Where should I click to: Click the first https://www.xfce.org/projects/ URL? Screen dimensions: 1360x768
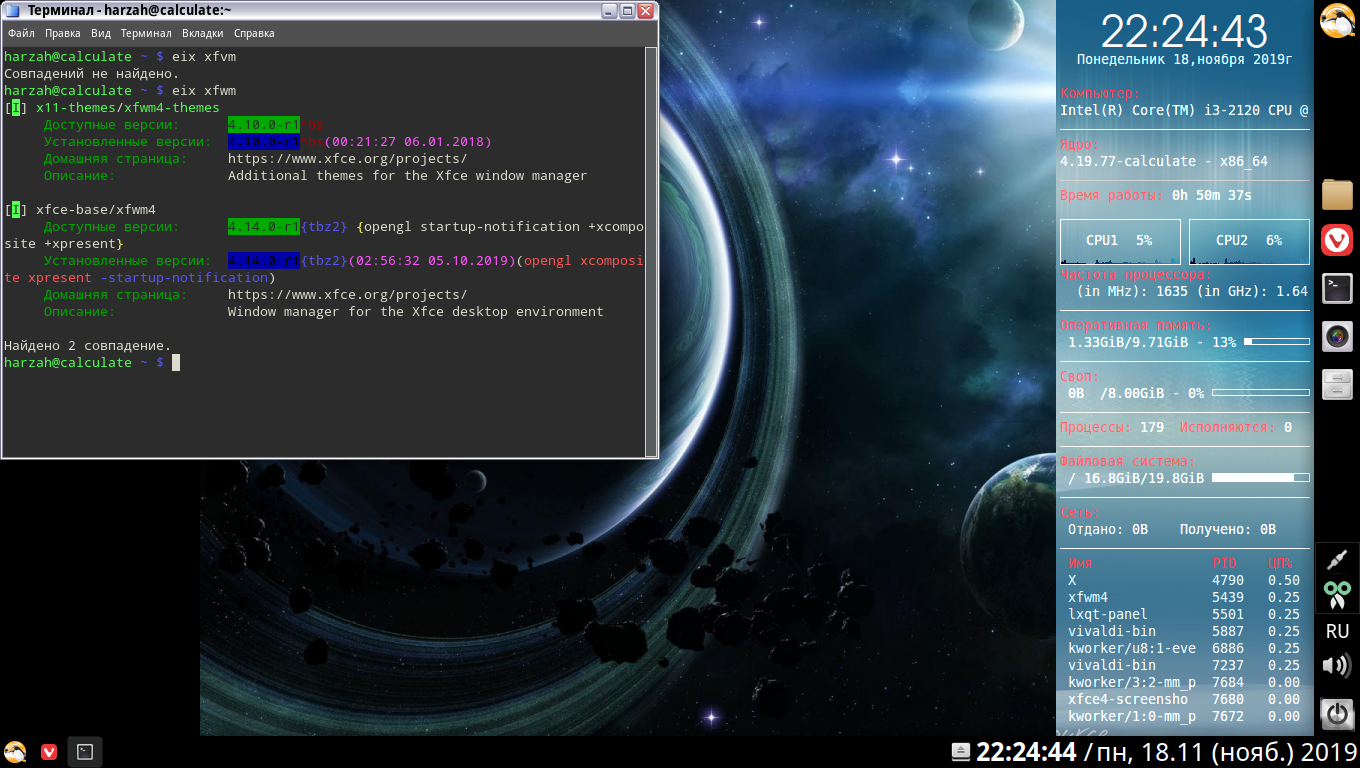pos(347,158)
